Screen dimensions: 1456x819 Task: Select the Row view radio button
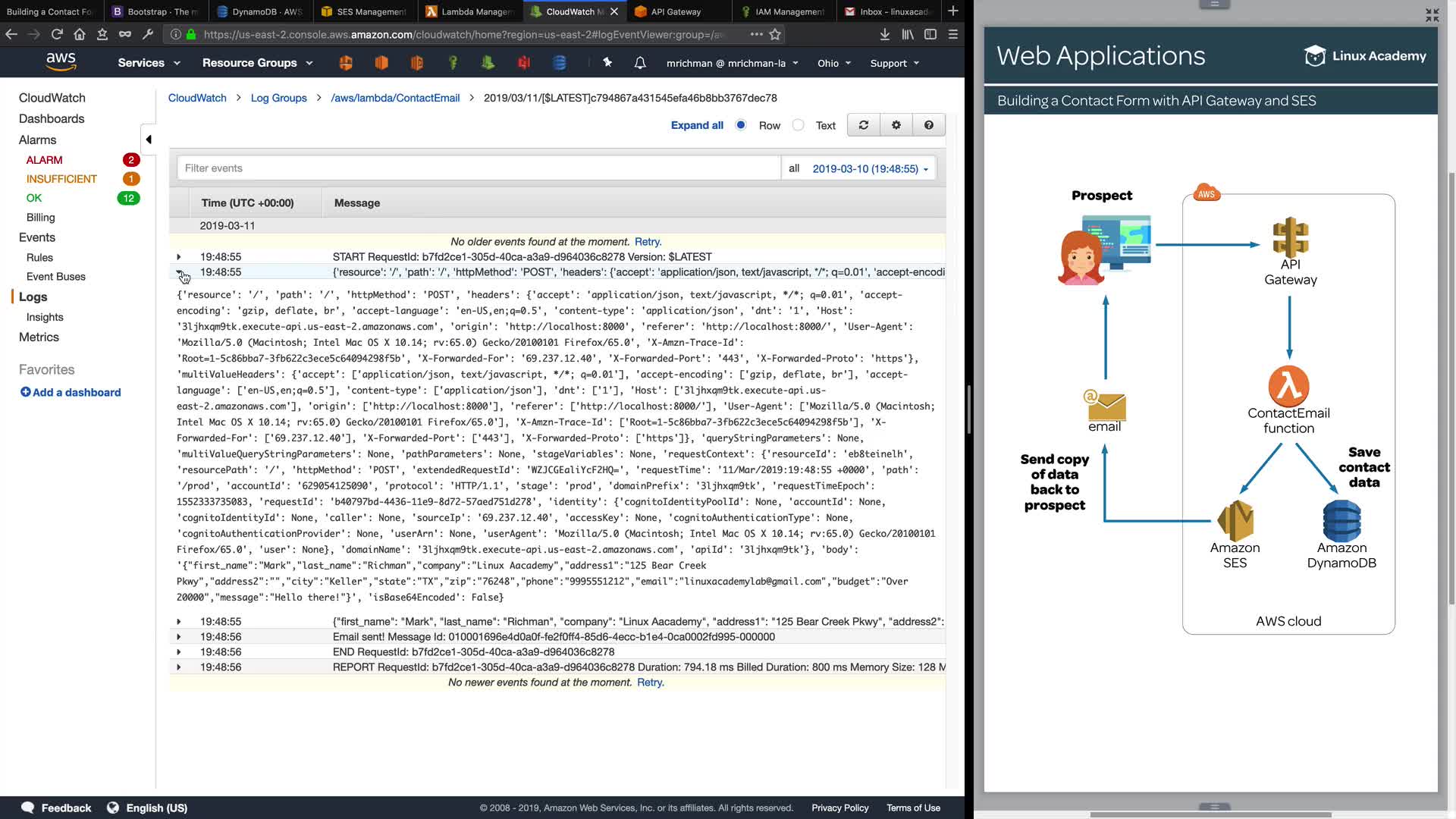click(741, 125)
